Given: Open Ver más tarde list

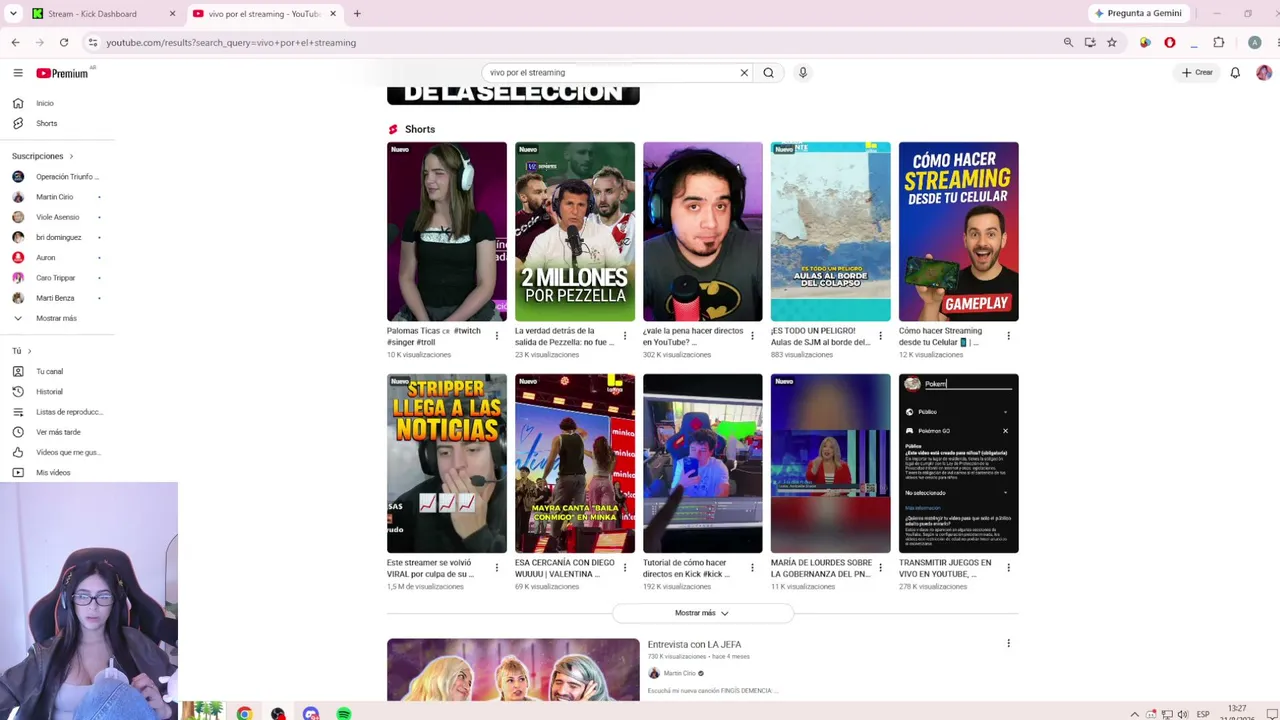Looking at the screenshot, I should [x=57, y=432].
